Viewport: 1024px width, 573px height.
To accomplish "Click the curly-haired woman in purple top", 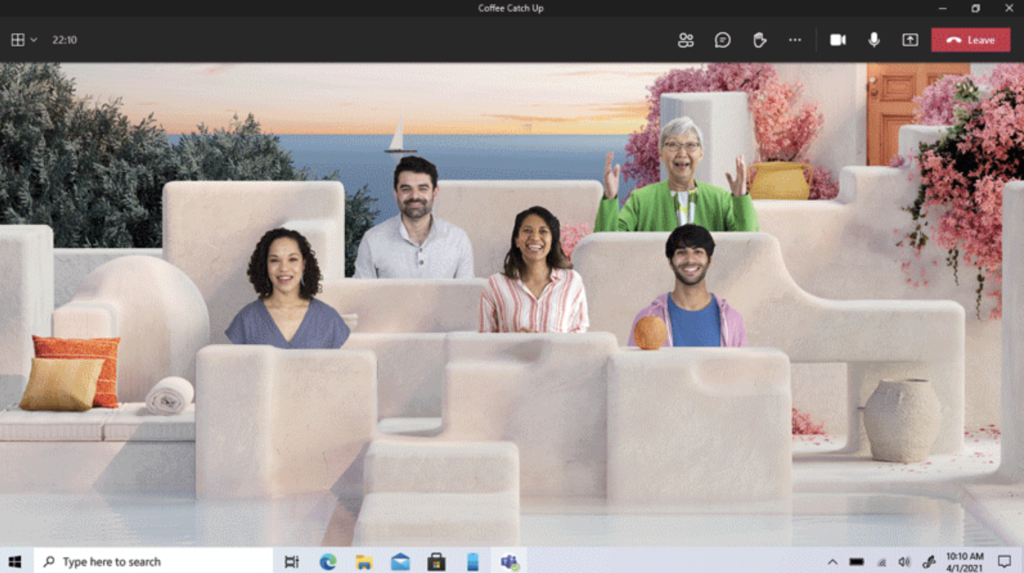I will point(286,289).
